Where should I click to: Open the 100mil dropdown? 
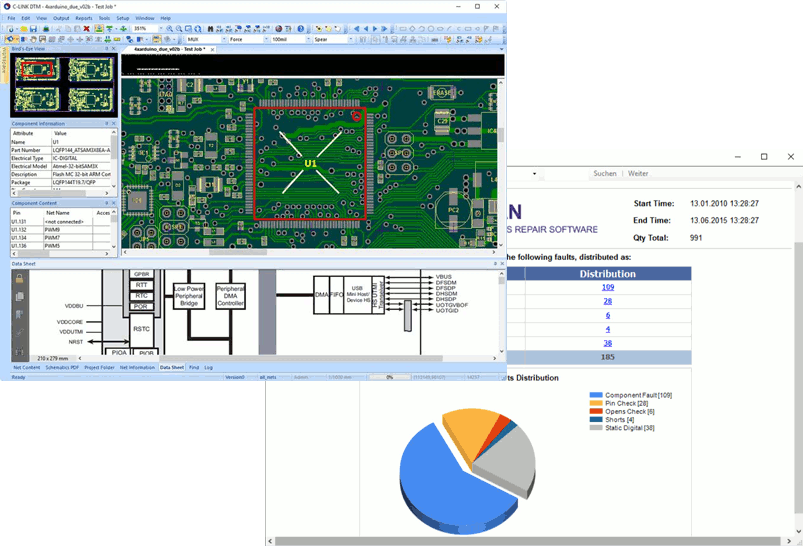pos(308,39)
